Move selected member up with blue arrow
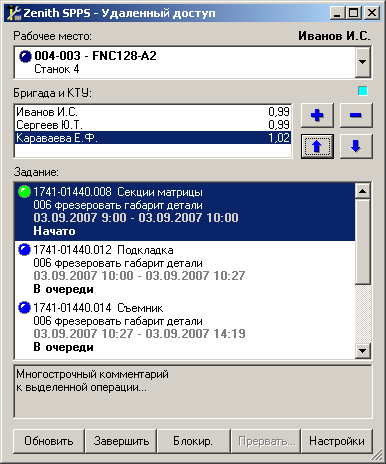386x464 pixels. point(317,146)
